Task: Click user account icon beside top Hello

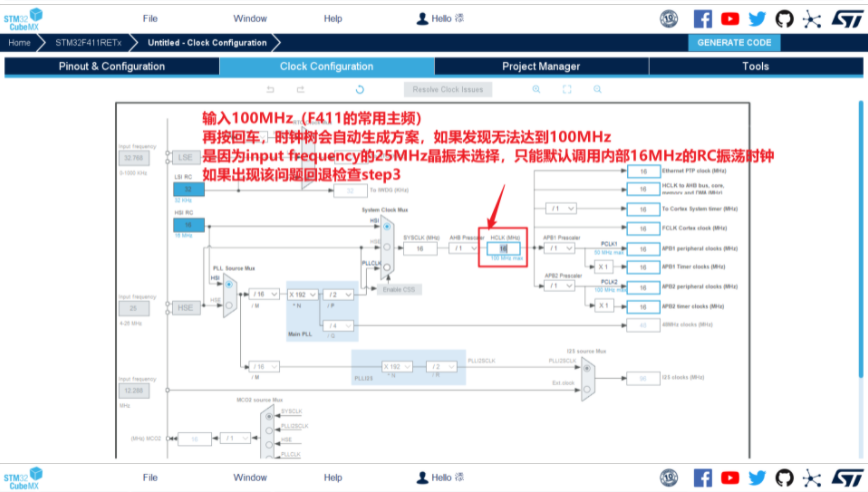Action: [x=422, y=19]
